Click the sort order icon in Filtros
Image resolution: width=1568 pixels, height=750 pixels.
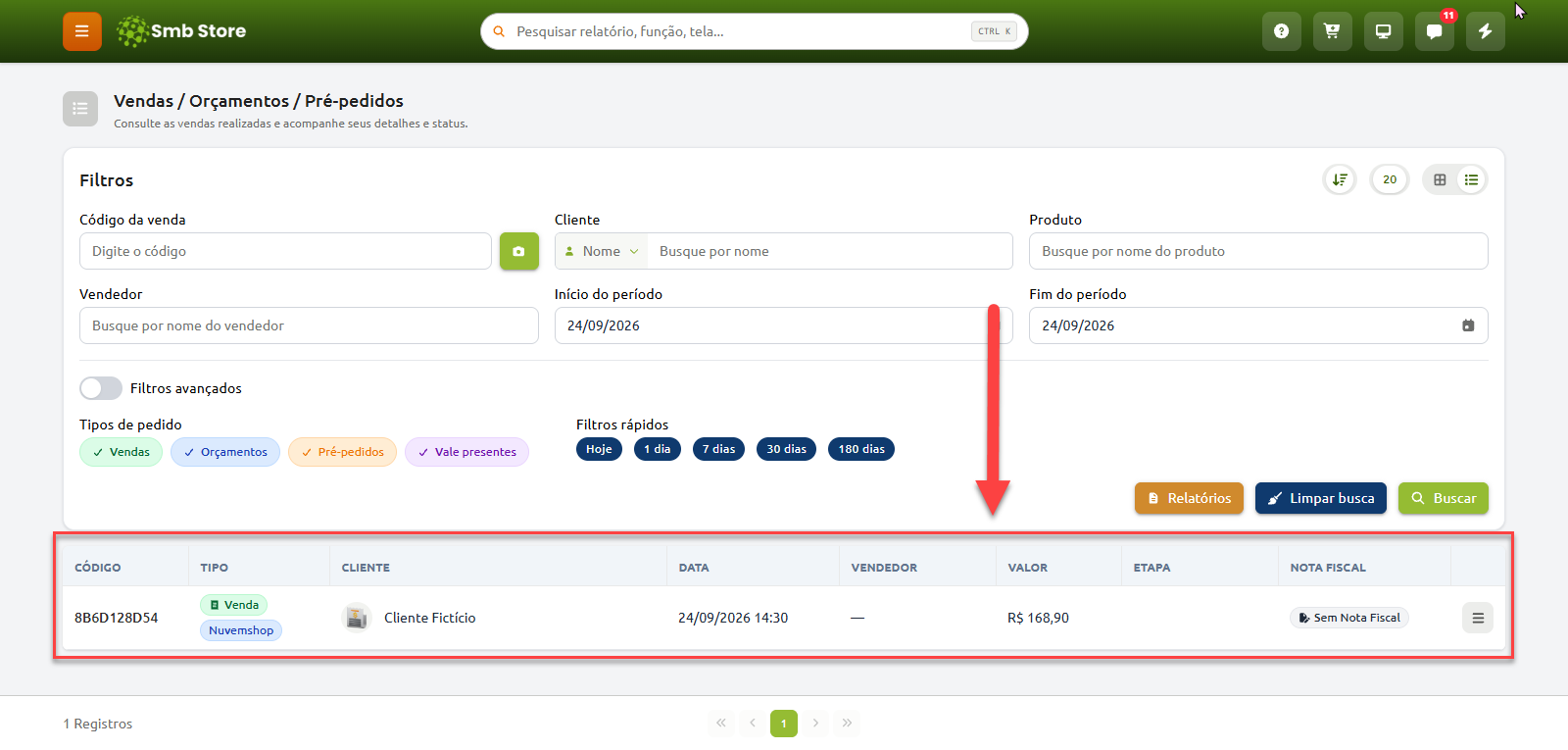[1340, 179]
